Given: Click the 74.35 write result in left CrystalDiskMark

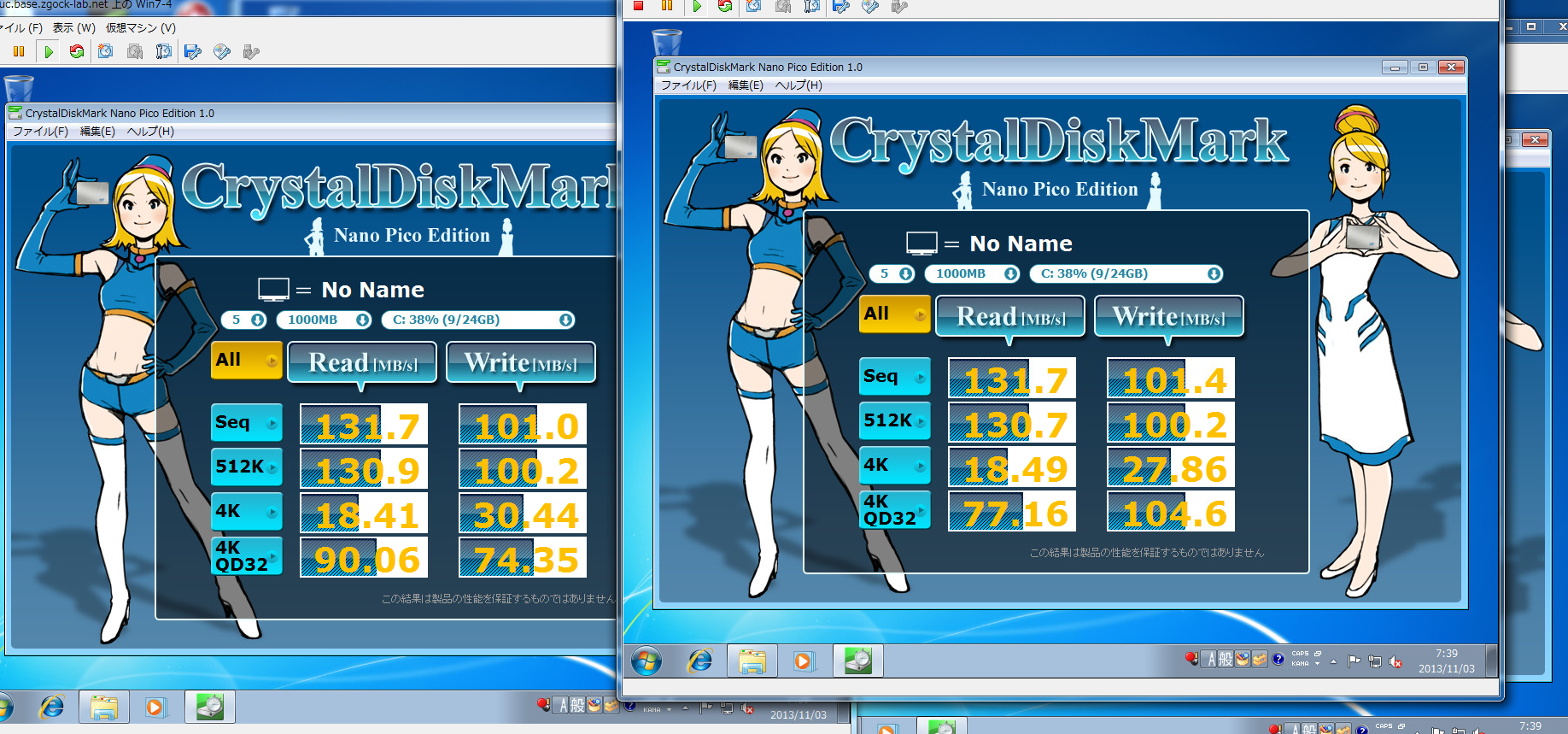Looking at the screenshot, I should (523, 557).
